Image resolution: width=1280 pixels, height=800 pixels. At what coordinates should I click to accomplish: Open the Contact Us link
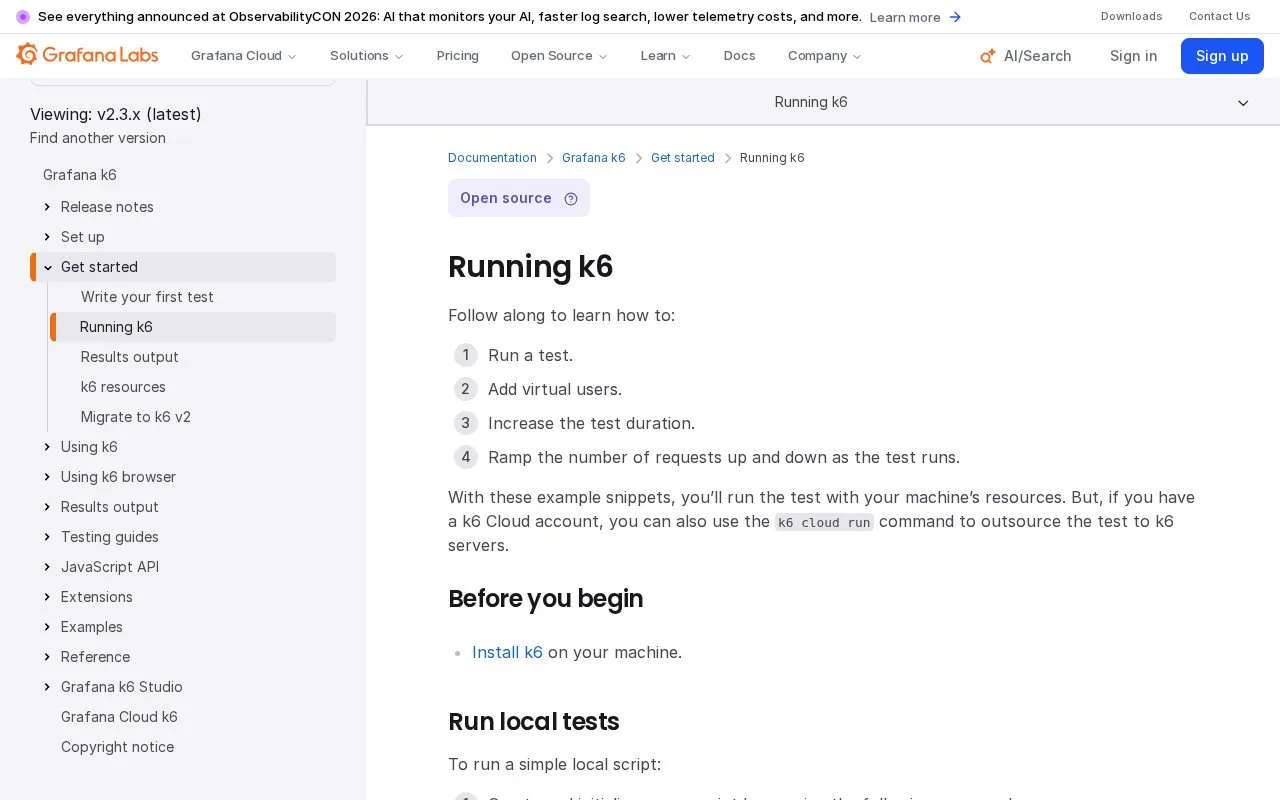coord(1220,16)
